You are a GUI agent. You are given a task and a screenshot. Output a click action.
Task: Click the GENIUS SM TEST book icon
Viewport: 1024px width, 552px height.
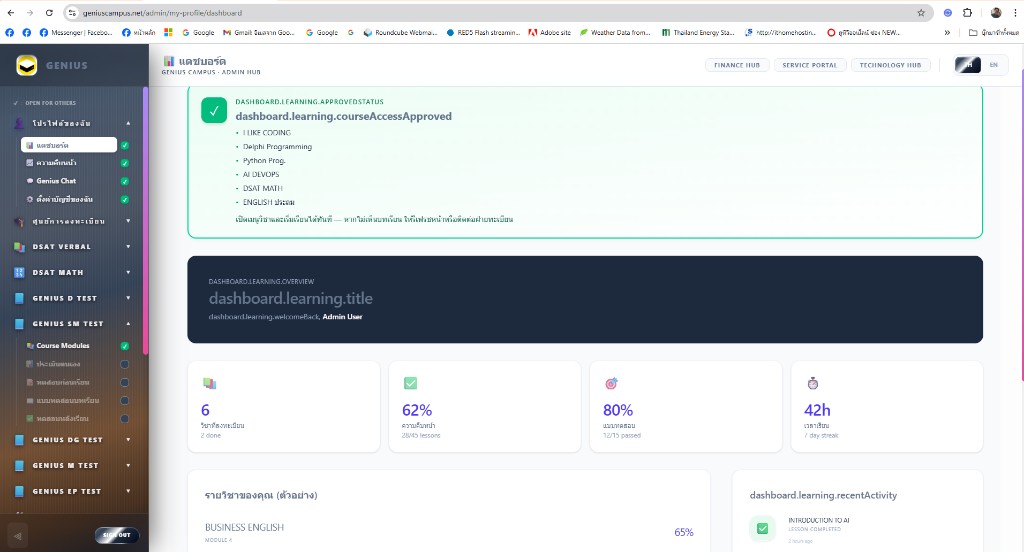19,323
